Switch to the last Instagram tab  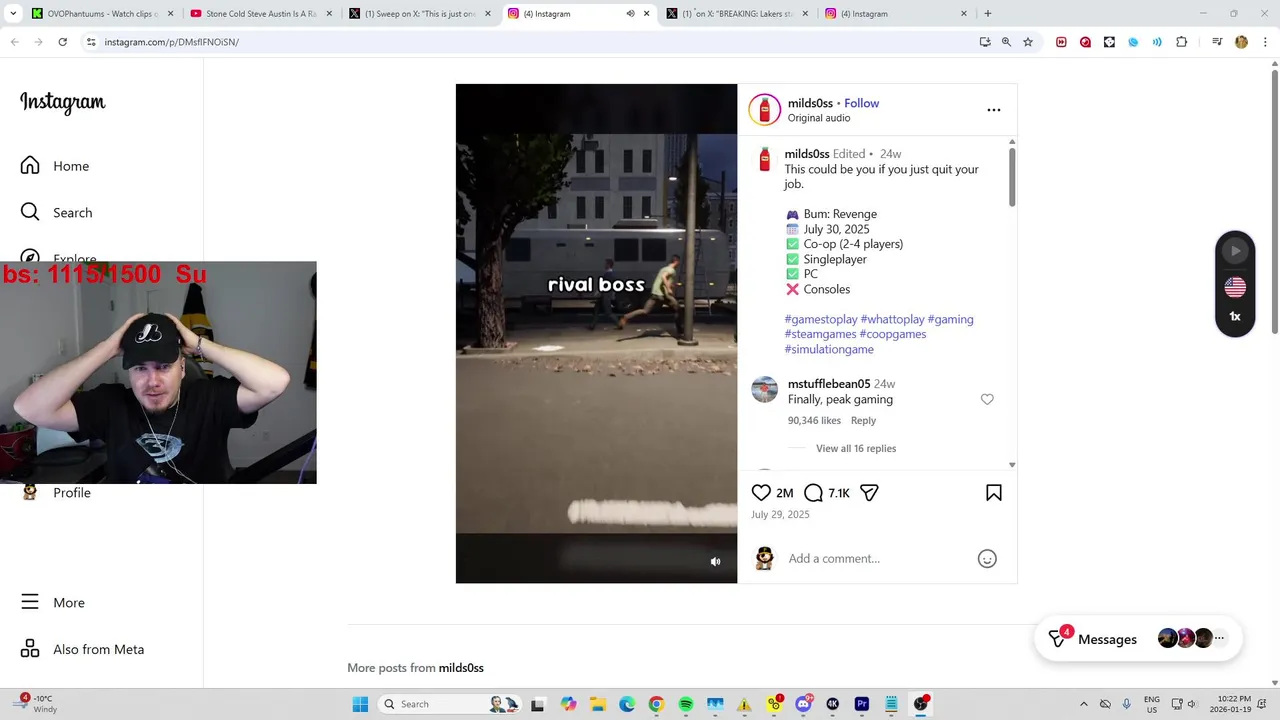(897, 14)
